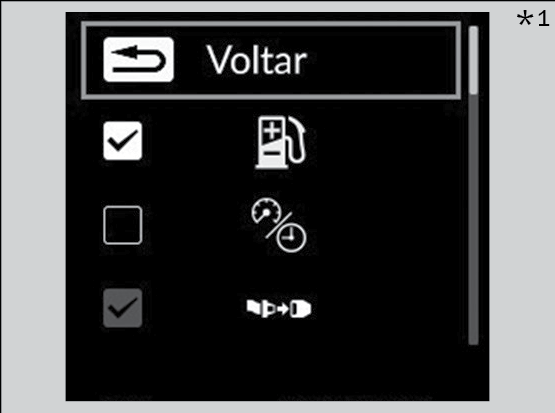Viewport: 555px width, 413px height.
Task: Click the back arrow icon beside Voltar
Action: 138,59
